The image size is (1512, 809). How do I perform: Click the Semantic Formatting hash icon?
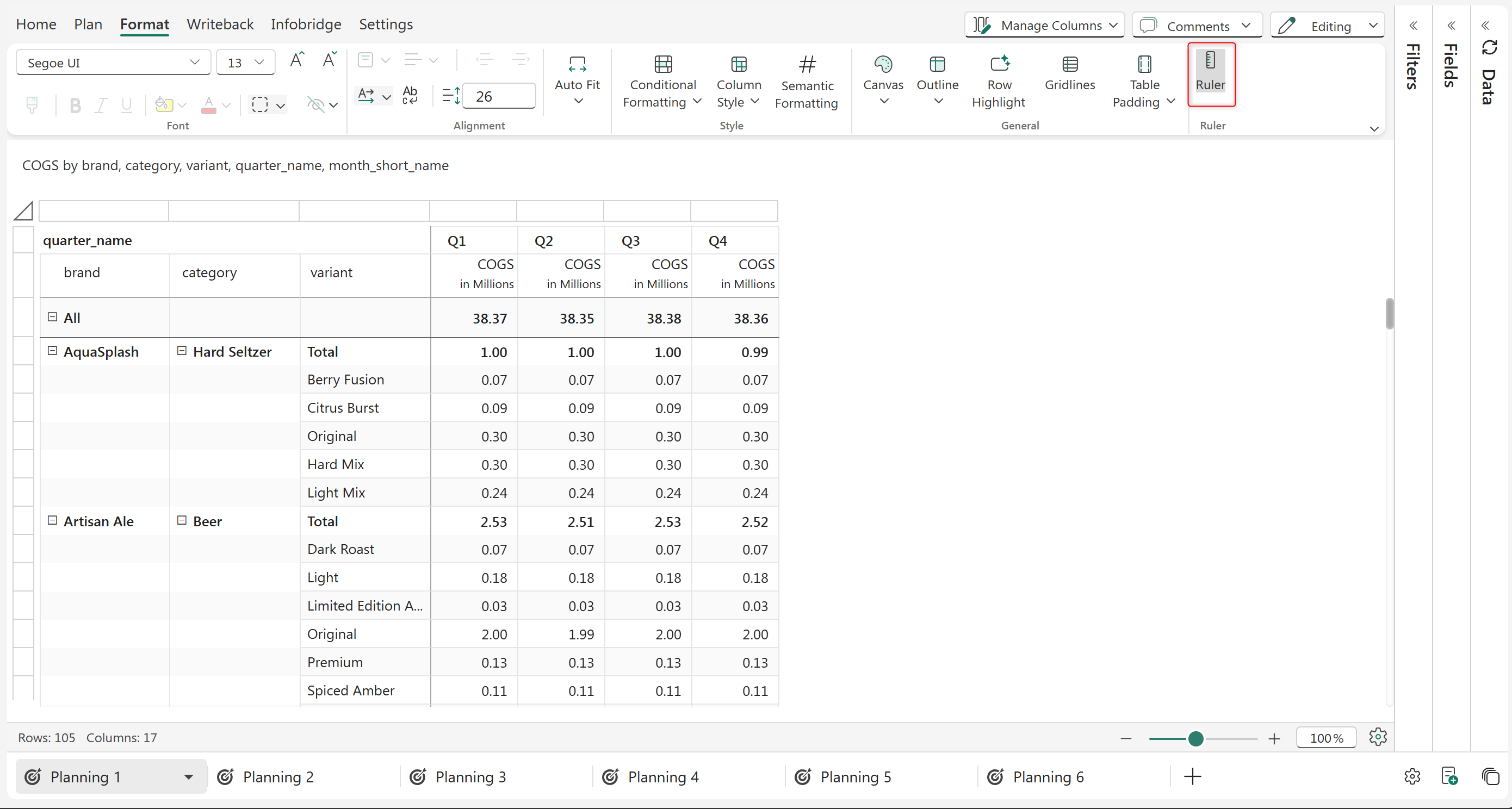(807, 64)
